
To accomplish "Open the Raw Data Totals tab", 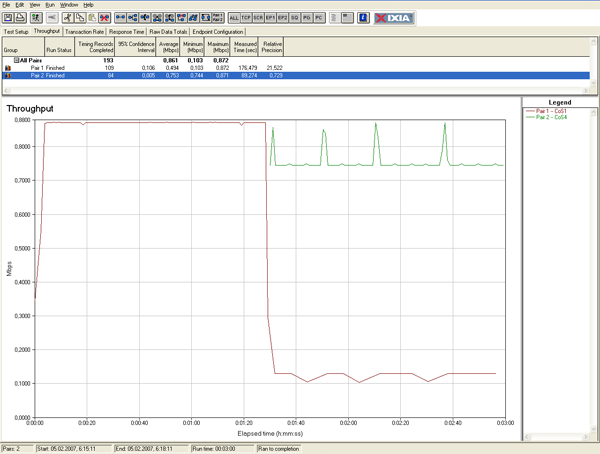I will 168,32.
